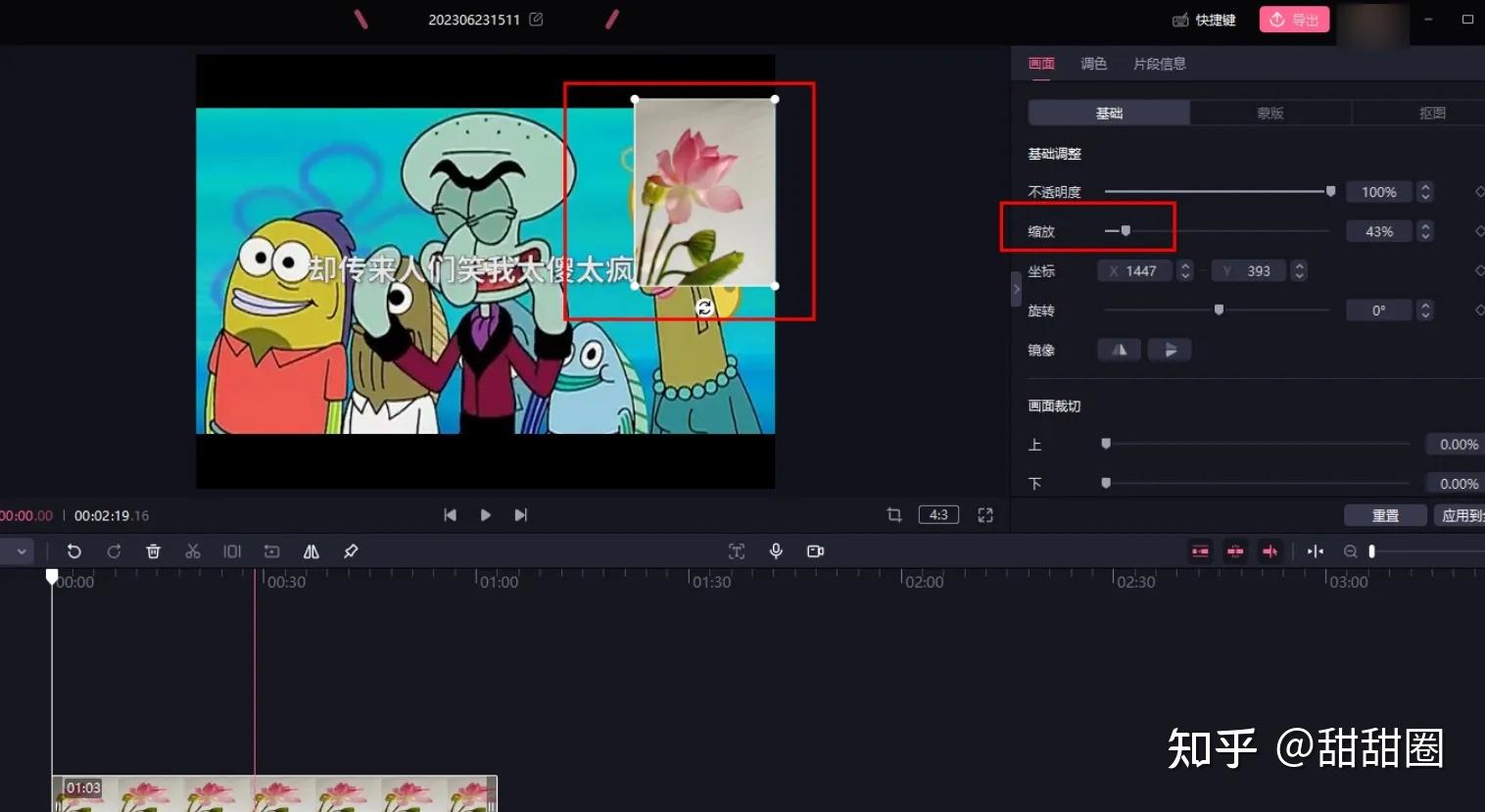The image size is (1485, 812).
Task: Click the rotate handle below the lotus image
Action: (x=704, y=308)
